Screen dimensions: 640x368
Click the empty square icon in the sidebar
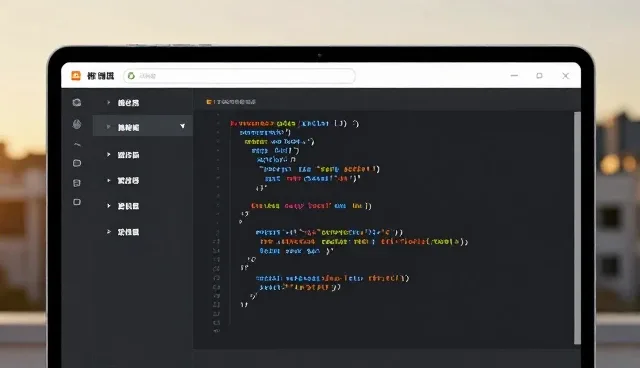pyautogui.click(x=77, y=202)
